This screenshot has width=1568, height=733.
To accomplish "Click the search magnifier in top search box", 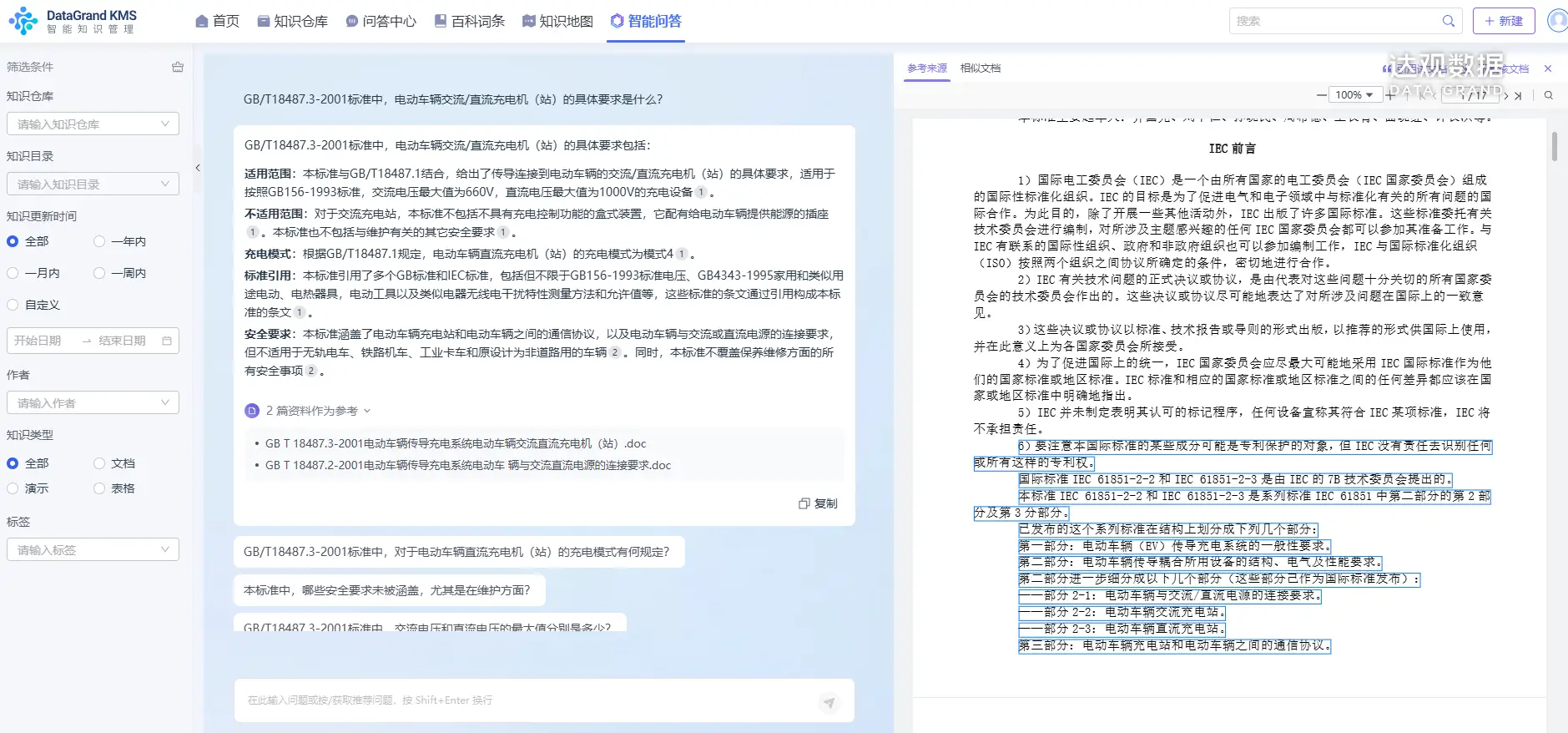I will tap(1449, 21).
